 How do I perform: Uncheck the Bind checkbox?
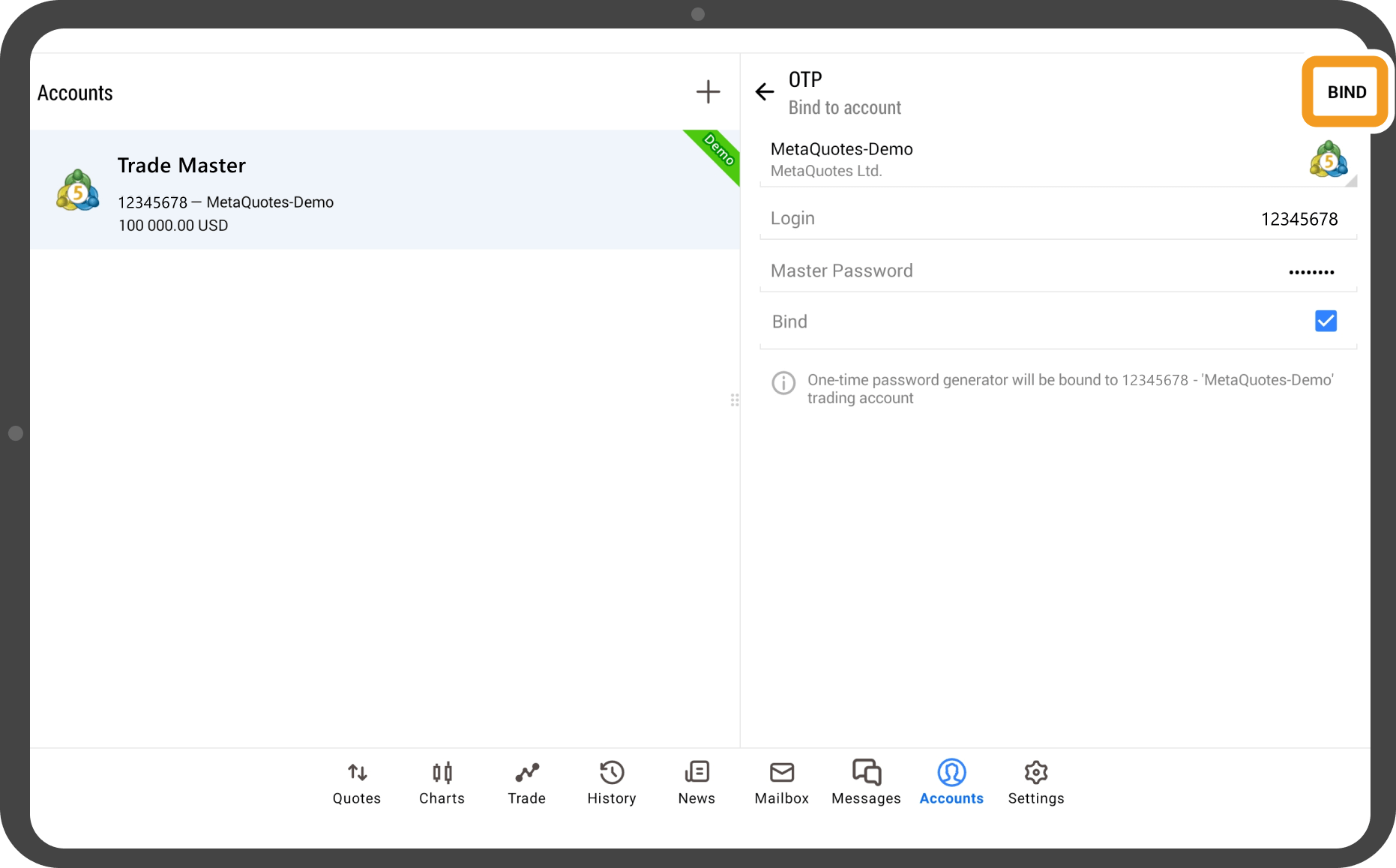click(1325, 322)
